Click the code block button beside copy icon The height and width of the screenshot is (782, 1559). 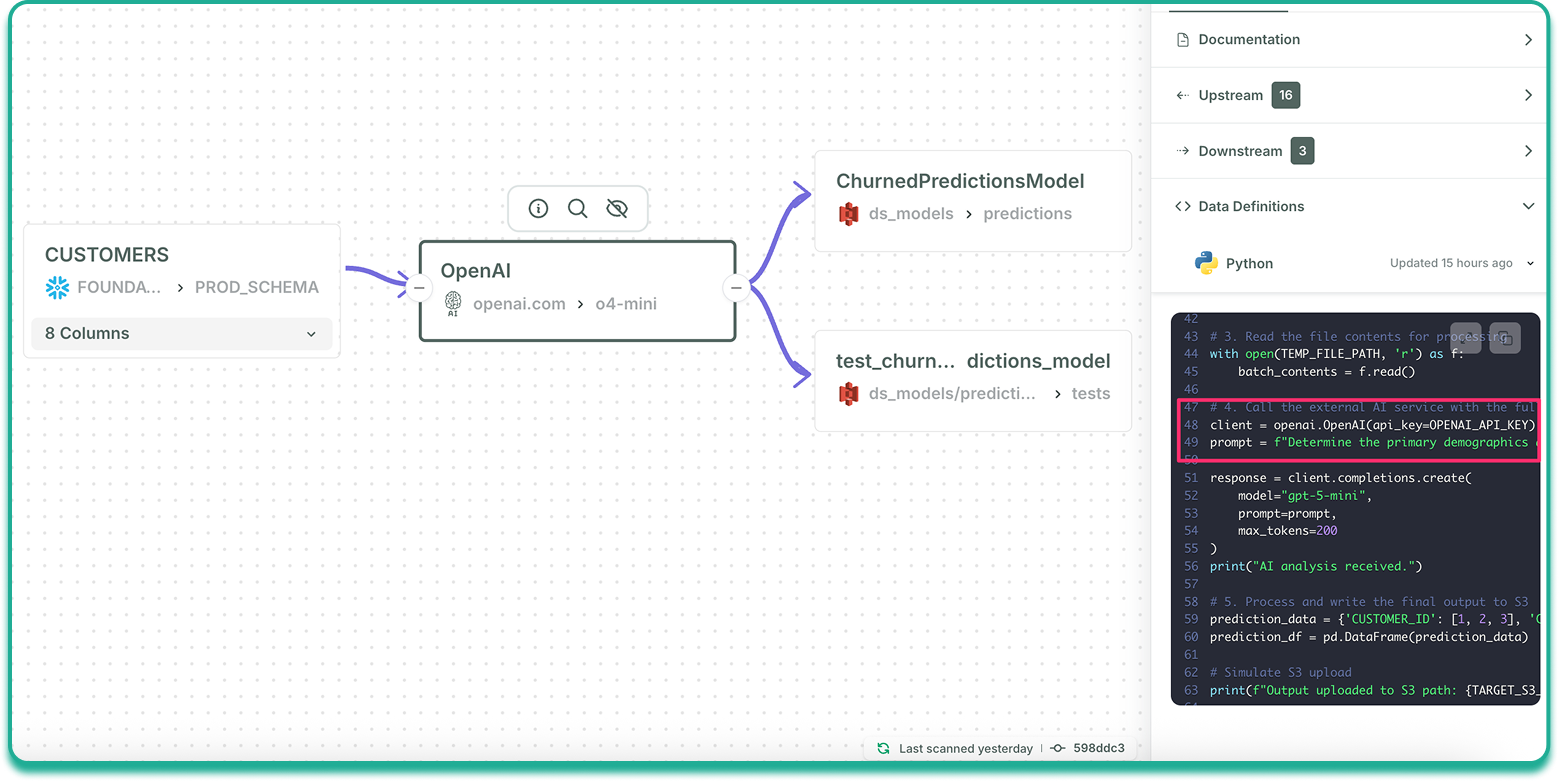(1466, 338)
